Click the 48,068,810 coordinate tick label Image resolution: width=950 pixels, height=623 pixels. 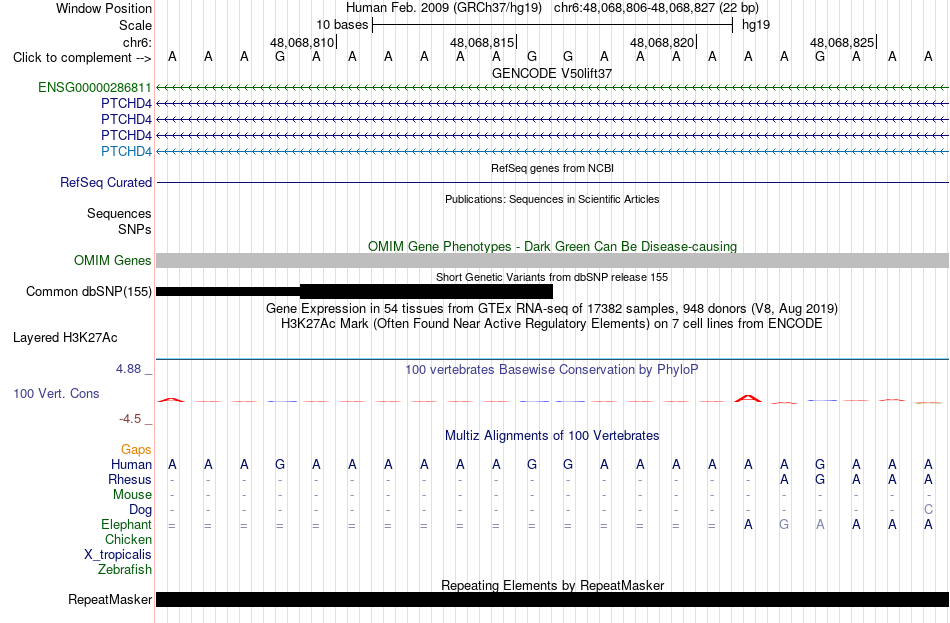302,42
